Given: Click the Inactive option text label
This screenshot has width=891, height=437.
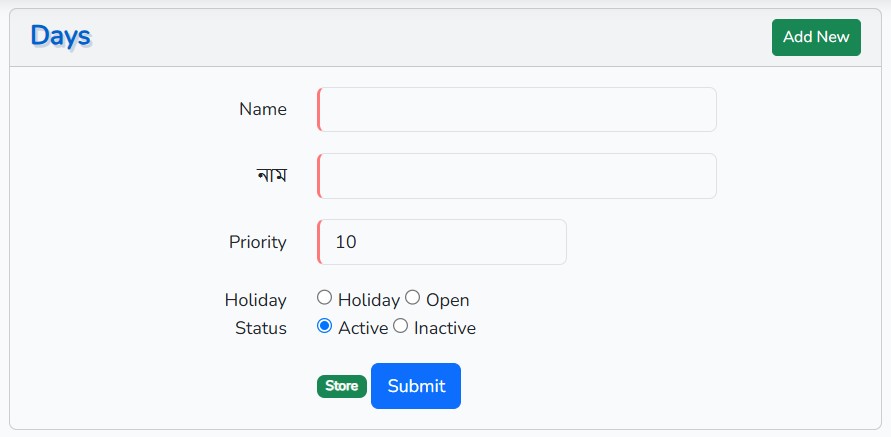Looking at the screenshot, I should [445, 328].
